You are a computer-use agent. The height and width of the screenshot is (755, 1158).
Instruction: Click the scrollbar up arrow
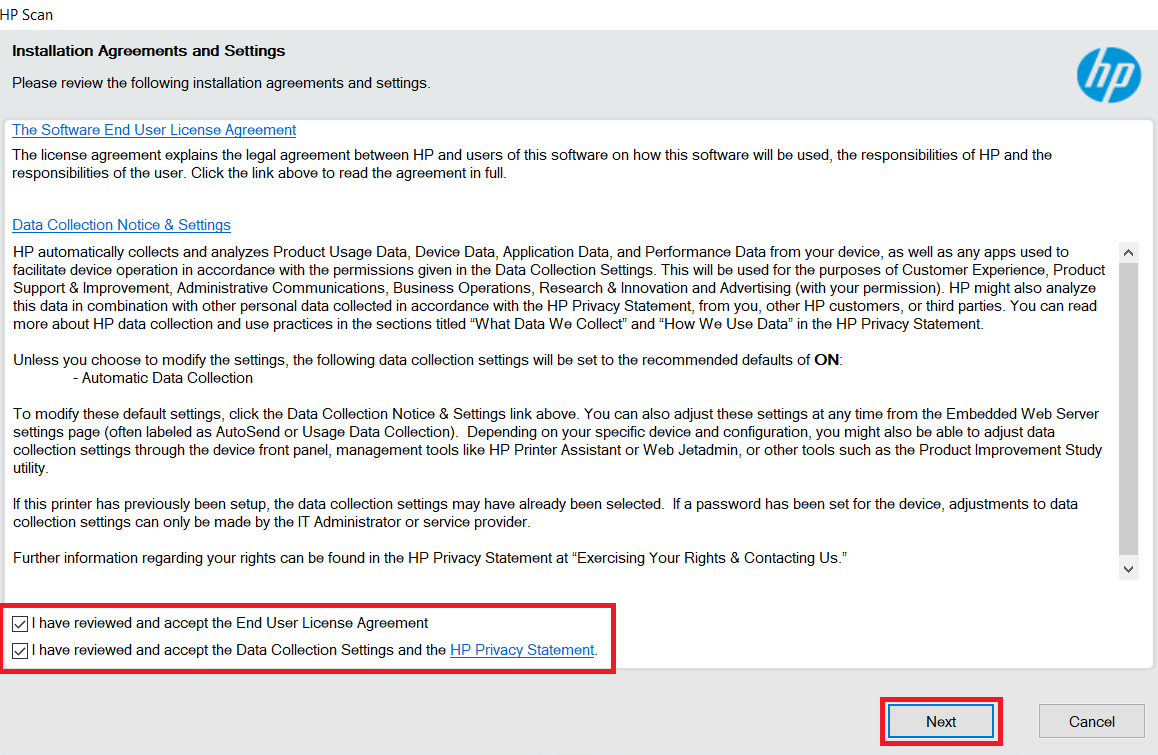(1128, 252)
